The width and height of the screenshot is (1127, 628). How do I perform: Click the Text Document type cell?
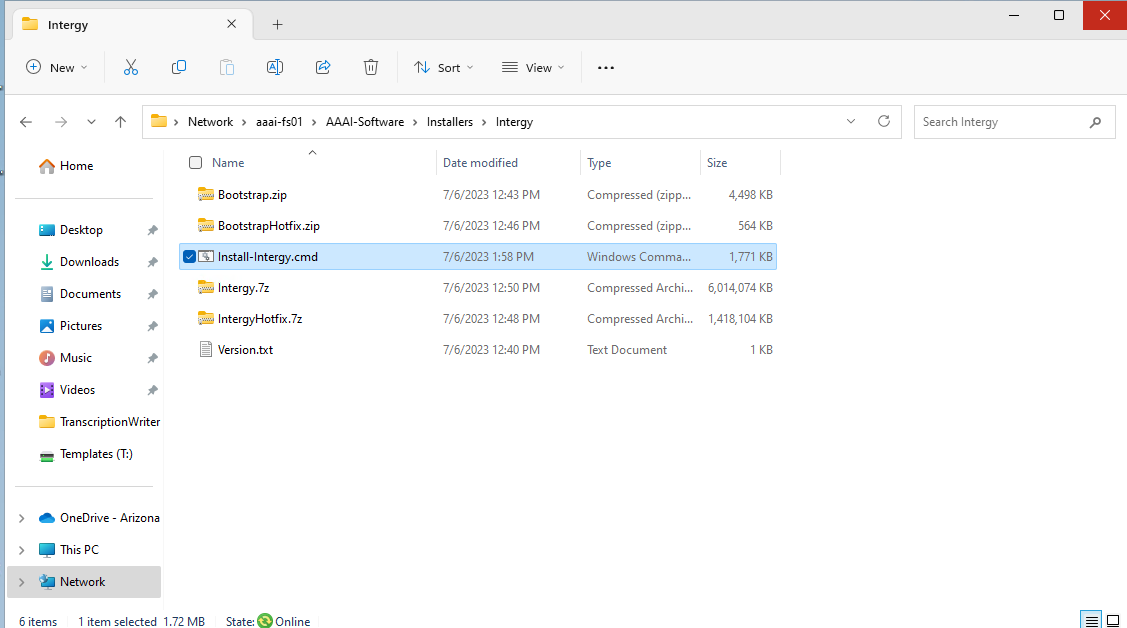pos(627,350)
